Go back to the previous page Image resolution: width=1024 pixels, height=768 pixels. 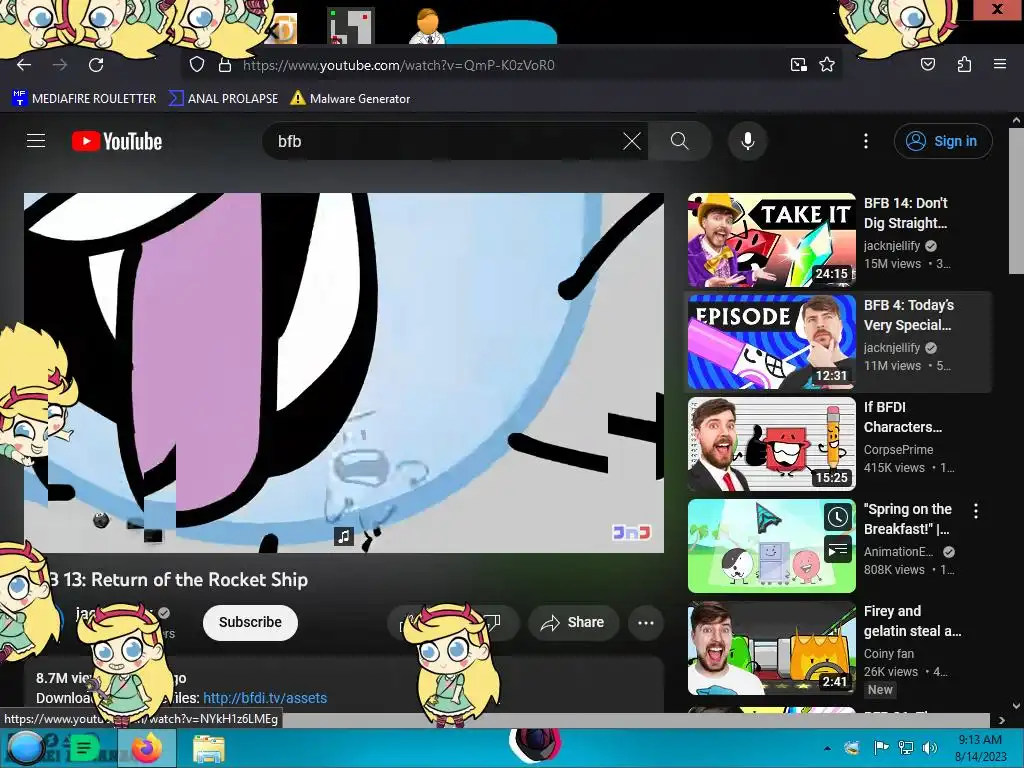click(24, 65)
